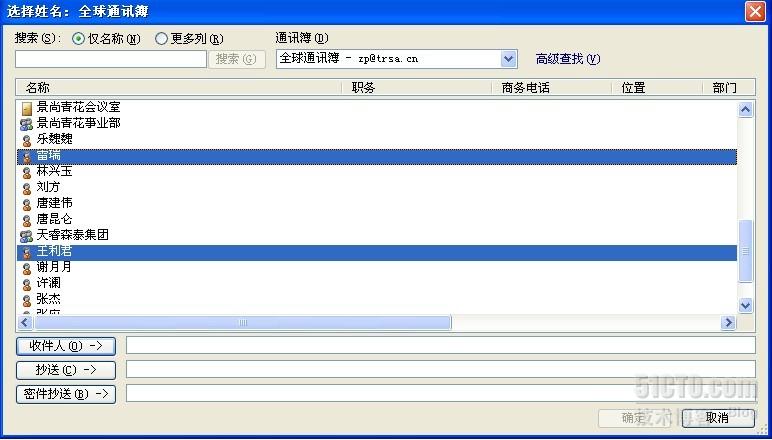Sort by the 部门 column header
This screenshot has width=772, height=440.
[729, 88]
